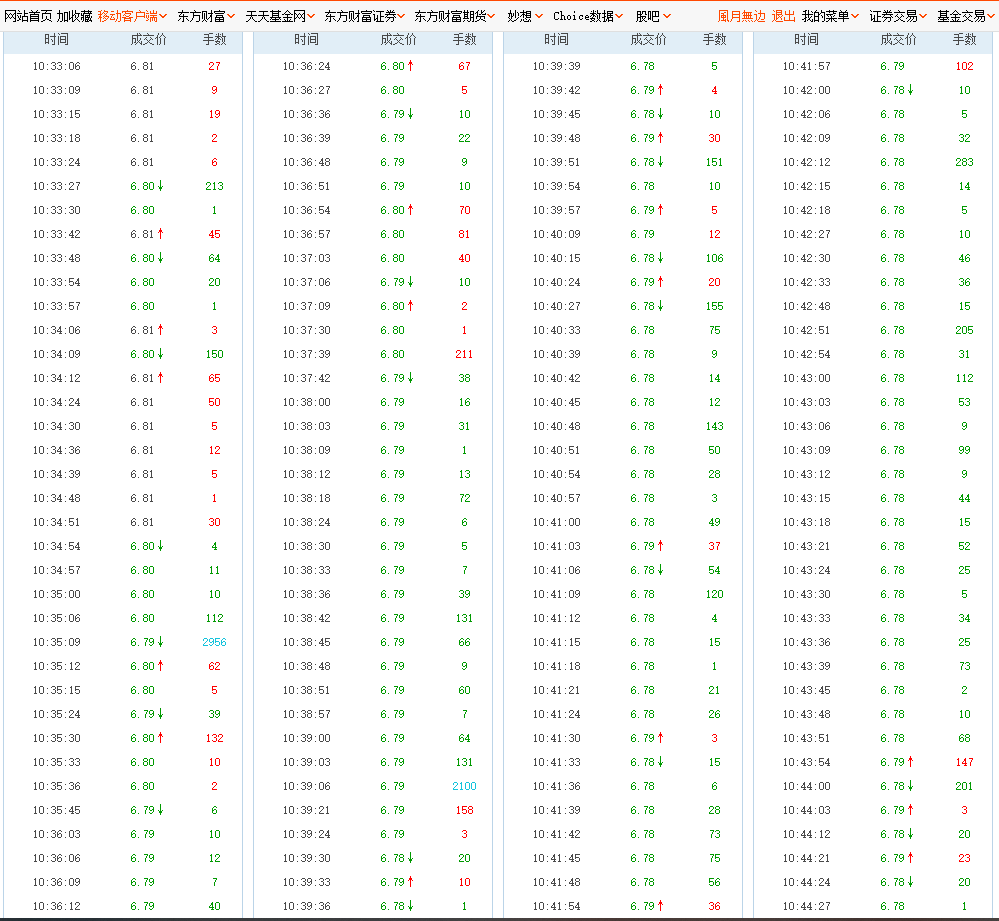This screenshot has width=999, height=921.
Task: Select volume 205 at 10:42:51
Action: pyautogui.click(x=965, y=330)
